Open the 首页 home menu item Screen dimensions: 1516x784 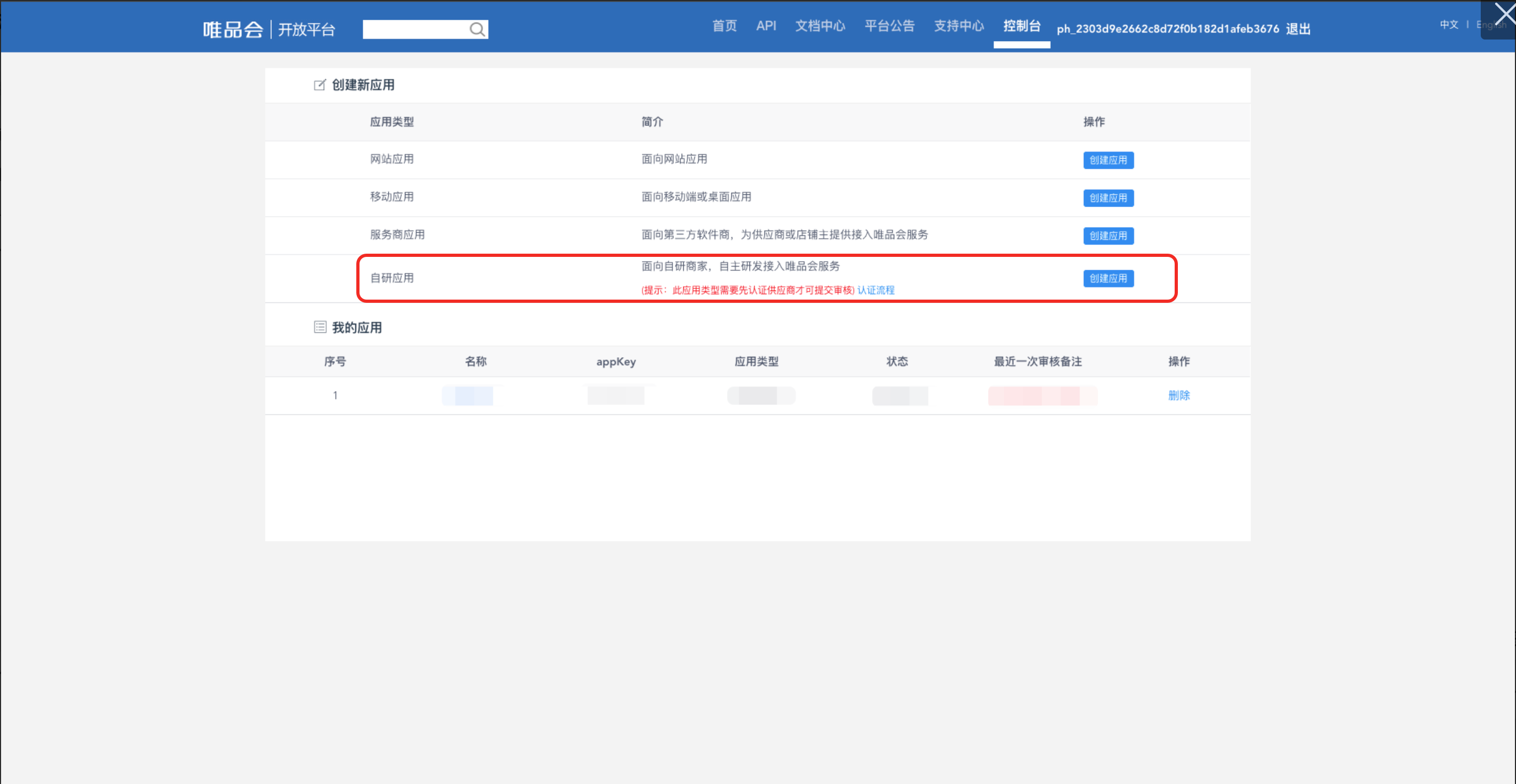tap(724, 27)
